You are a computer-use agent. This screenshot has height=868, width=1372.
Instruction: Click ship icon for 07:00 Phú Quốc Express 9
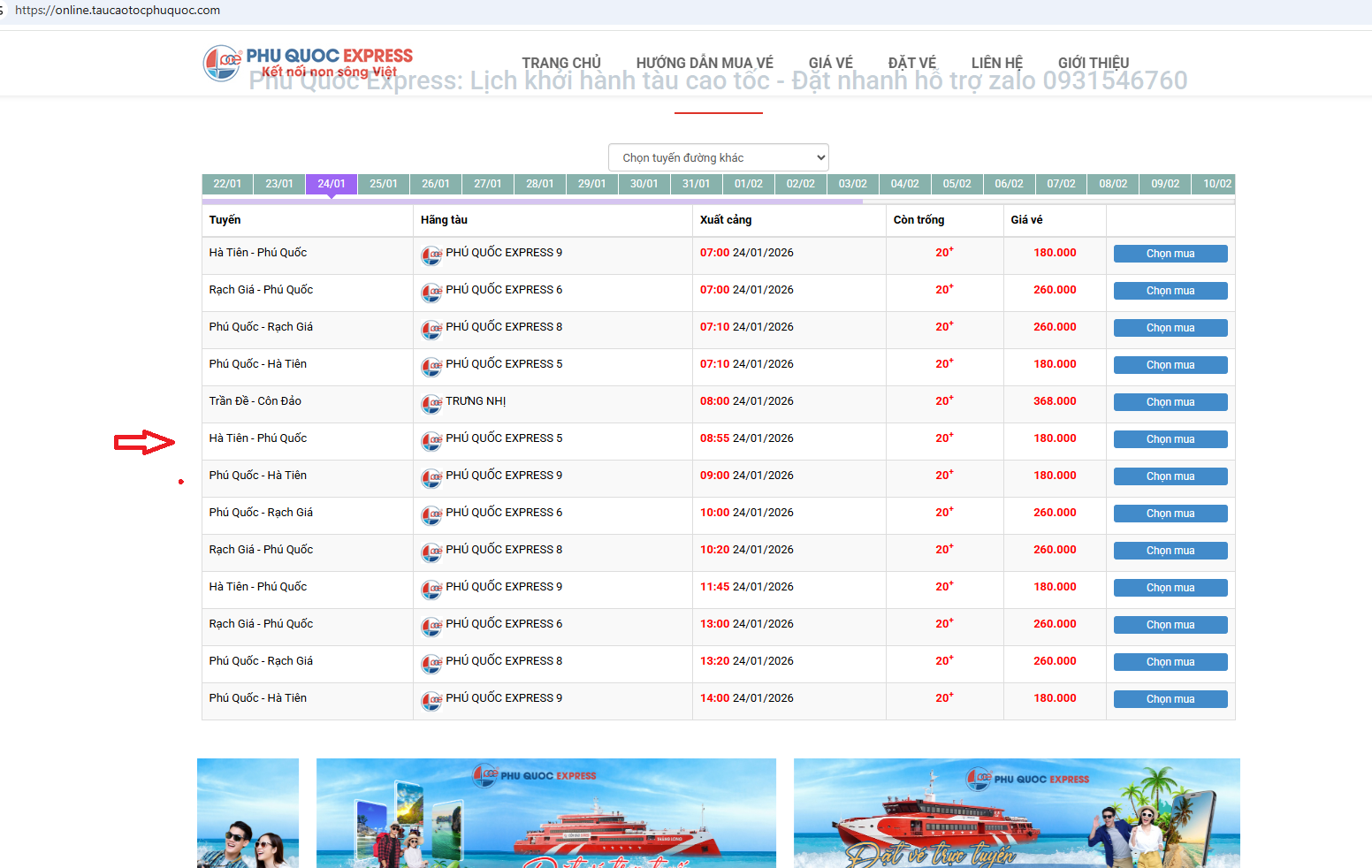click(x=431, y=255)
